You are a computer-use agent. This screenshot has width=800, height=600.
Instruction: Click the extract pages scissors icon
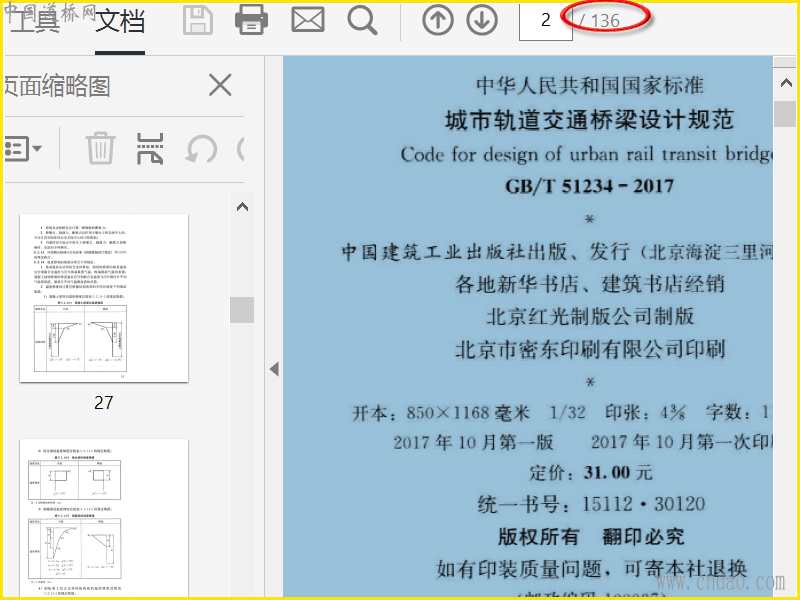(150, 148)
